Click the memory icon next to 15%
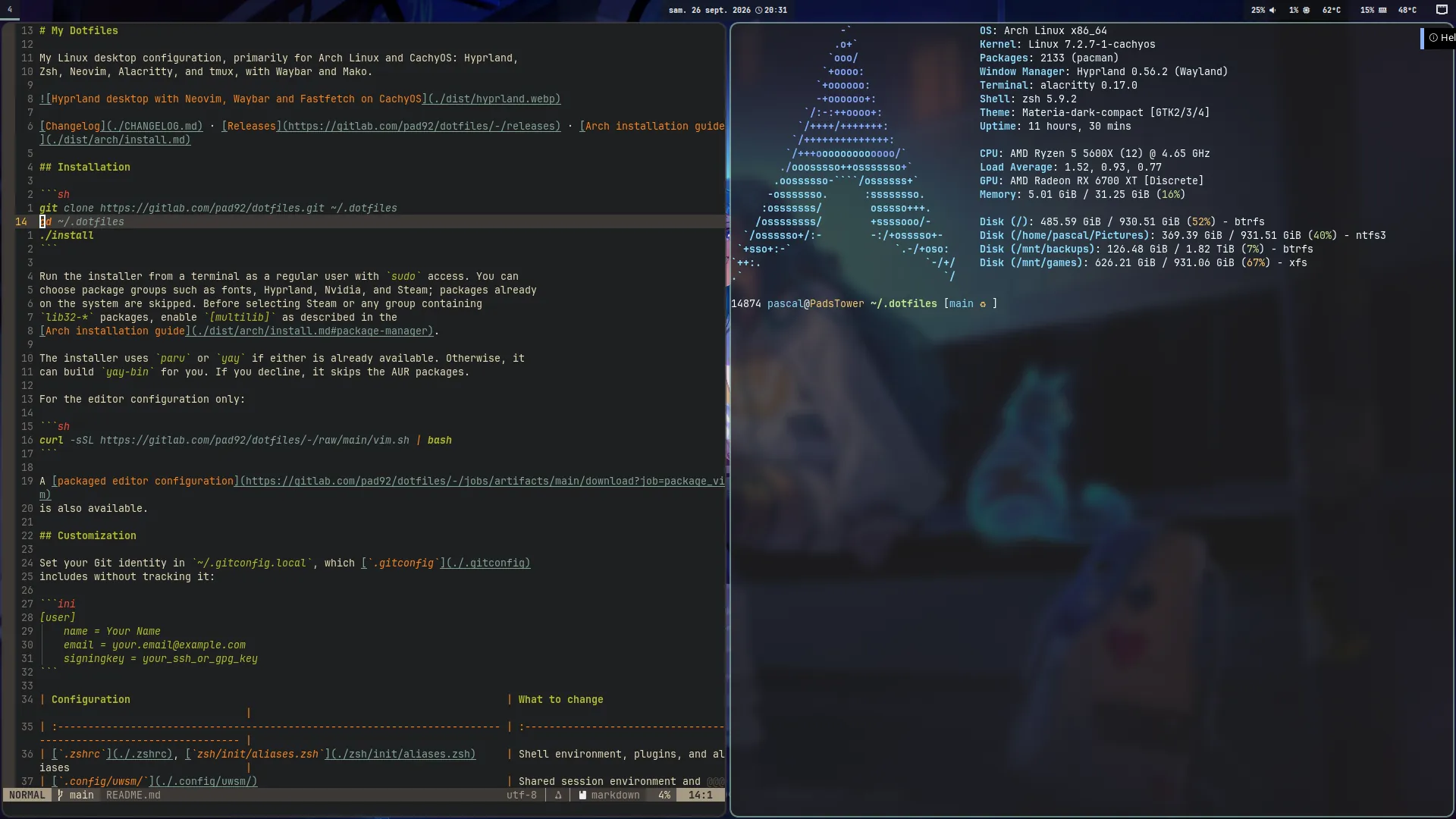Viewport: 1456px width, 819px height. pos(1382,10)
